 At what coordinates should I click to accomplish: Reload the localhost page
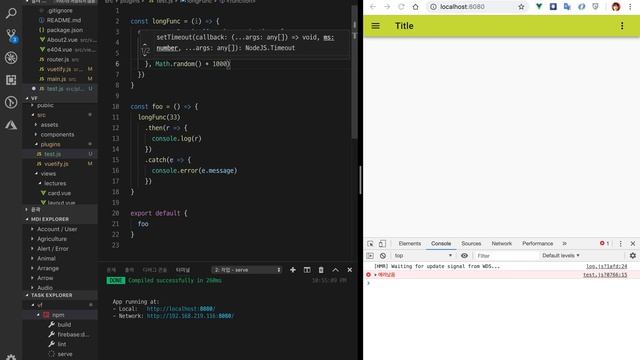pyautogui.click(x=401, y=7)
